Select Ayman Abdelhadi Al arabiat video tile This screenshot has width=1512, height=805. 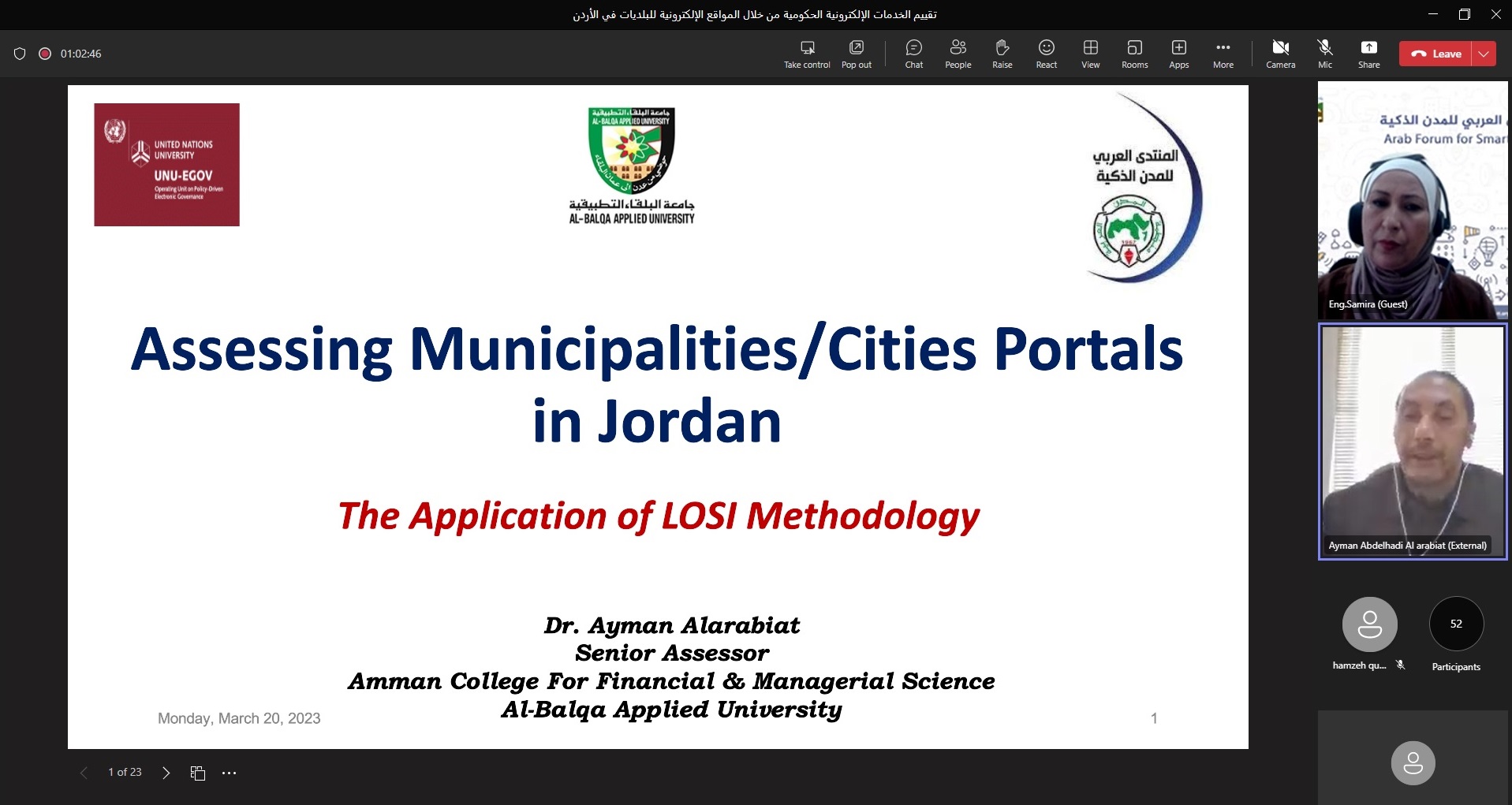tap(1413, 442)
